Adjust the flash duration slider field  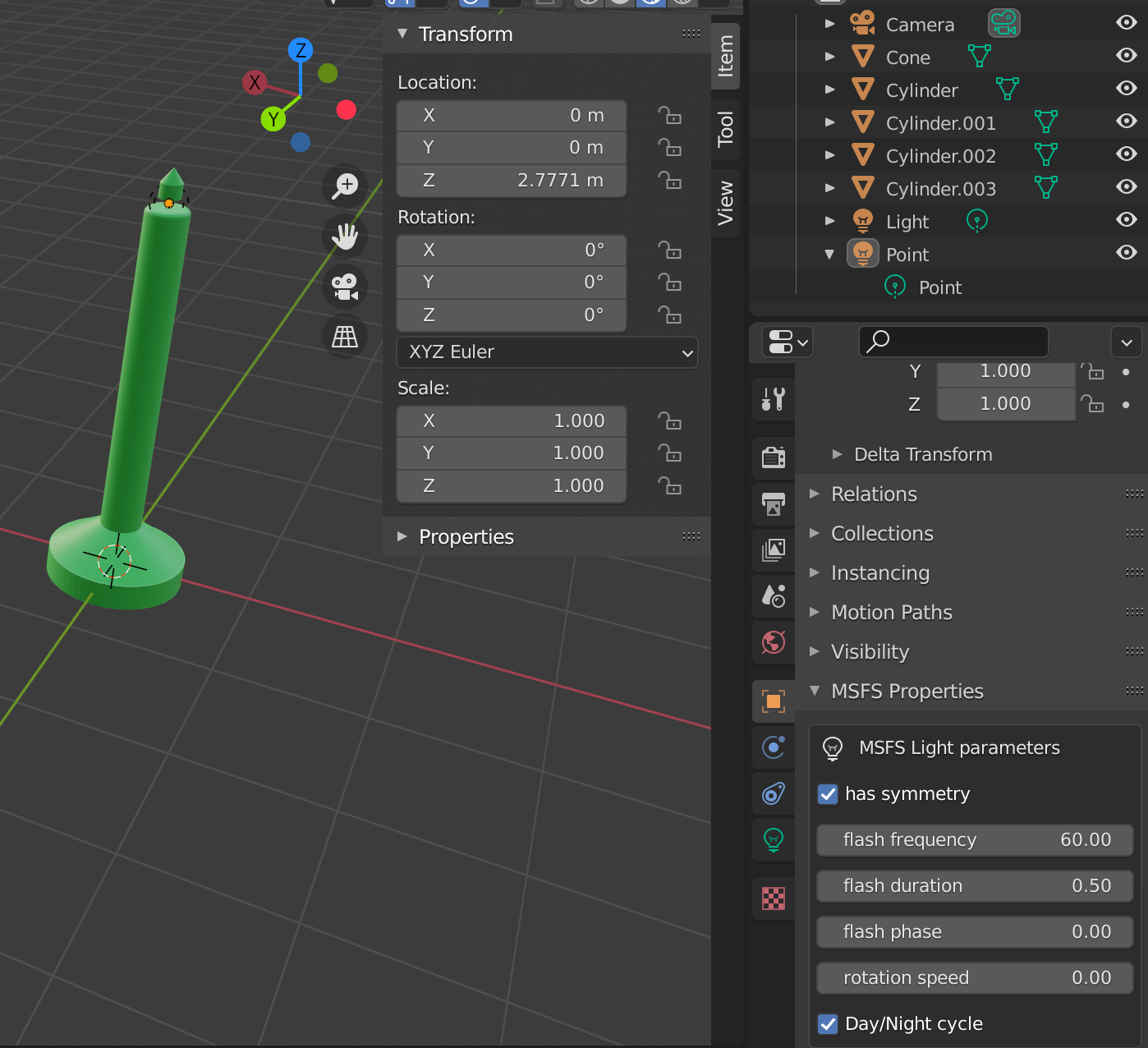[x=975, y=886]
